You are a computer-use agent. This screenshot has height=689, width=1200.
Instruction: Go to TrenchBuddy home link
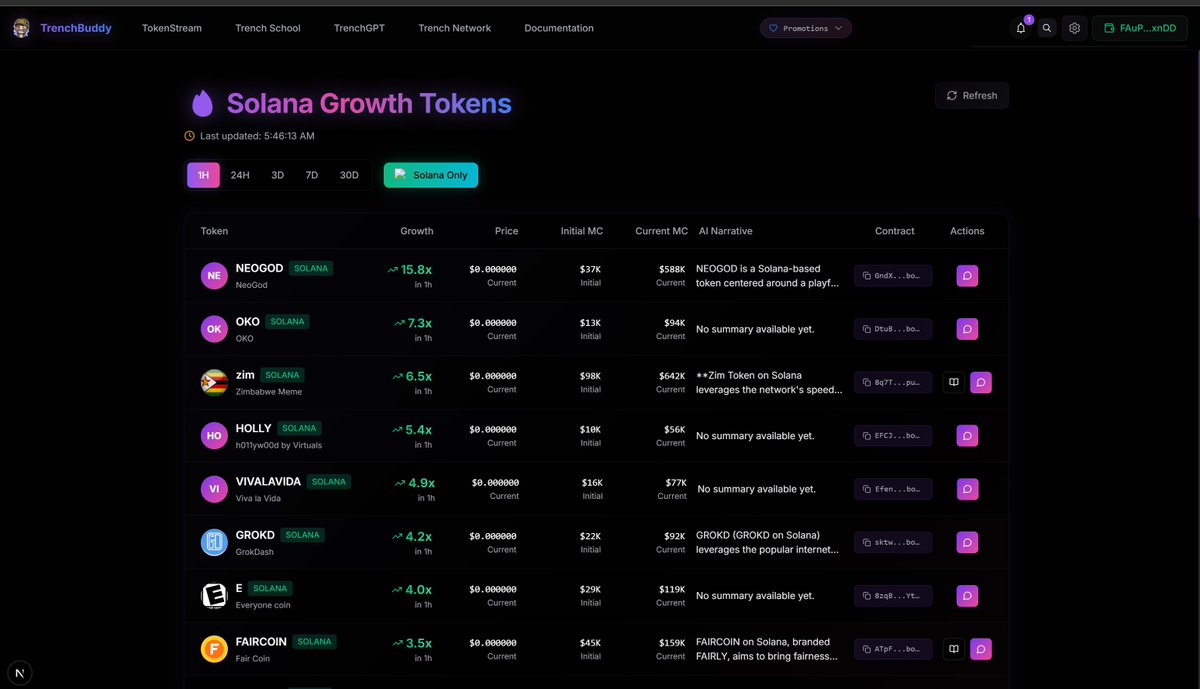pyautogui.click(x=76, y=28)
